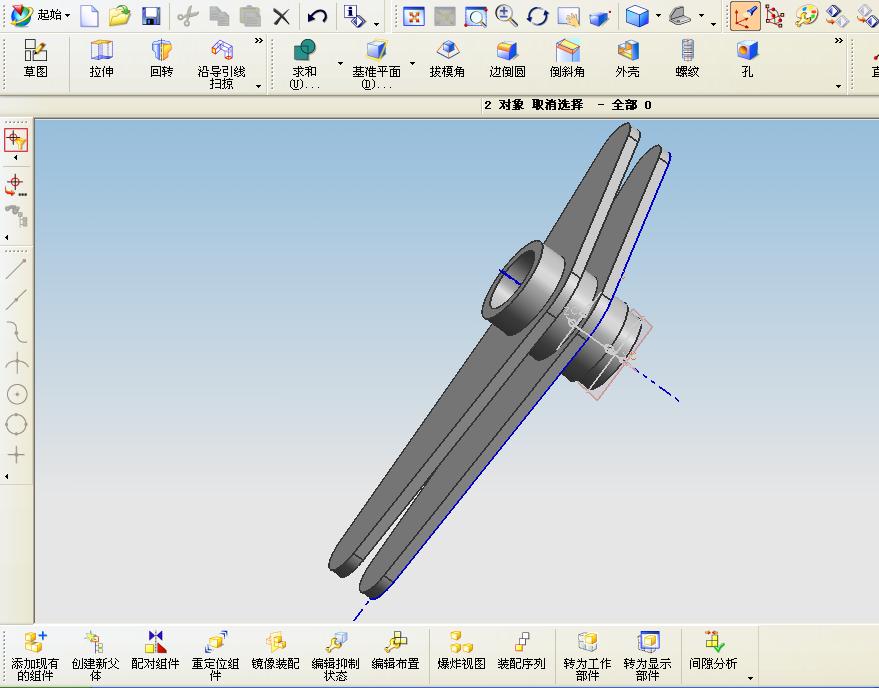Select the line curve tool on the left toolbar

pyautogui.click(x=16, y=269)
